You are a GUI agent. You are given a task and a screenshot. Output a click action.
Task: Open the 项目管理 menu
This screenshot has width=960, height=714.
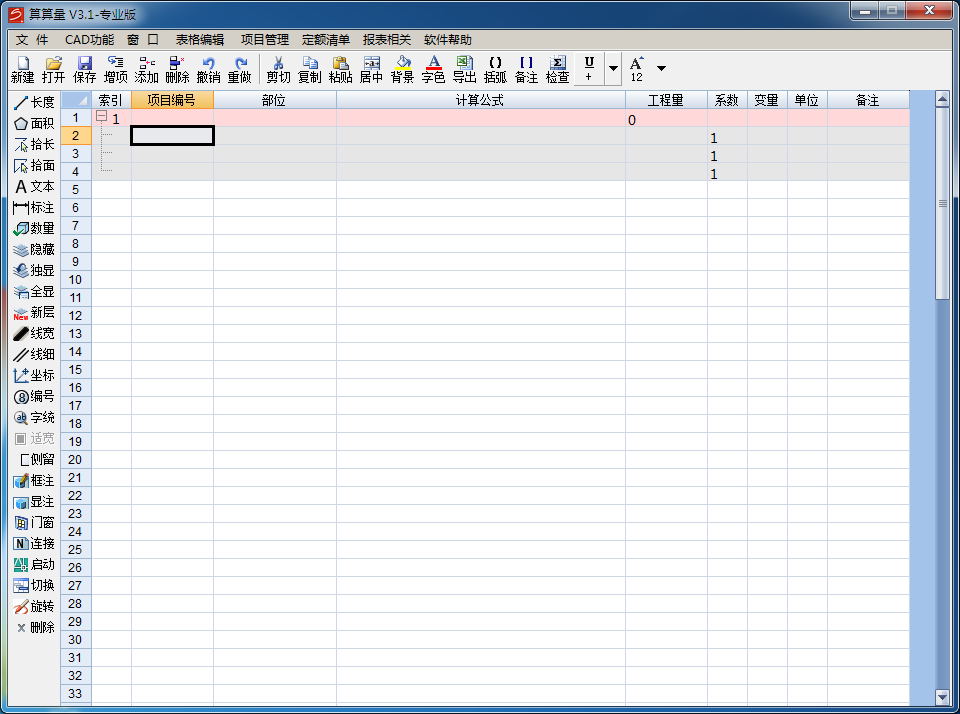(x=264, y=40)
